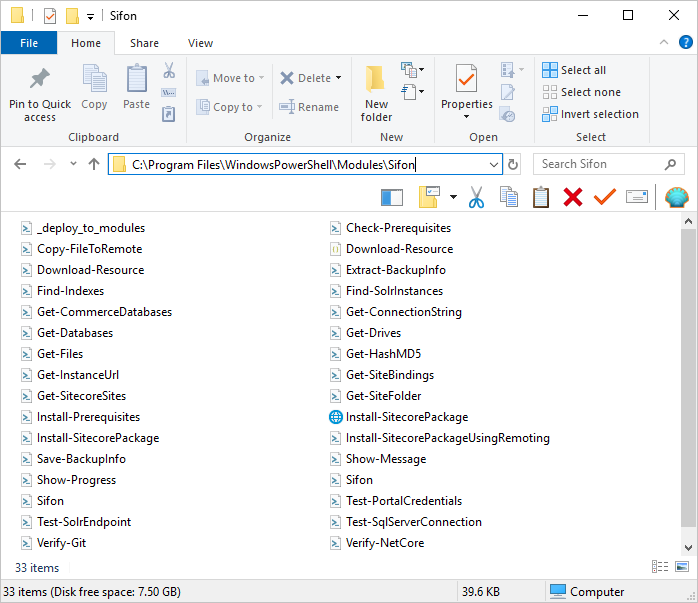Open the Delete dropdown arrow

[338, 78]
